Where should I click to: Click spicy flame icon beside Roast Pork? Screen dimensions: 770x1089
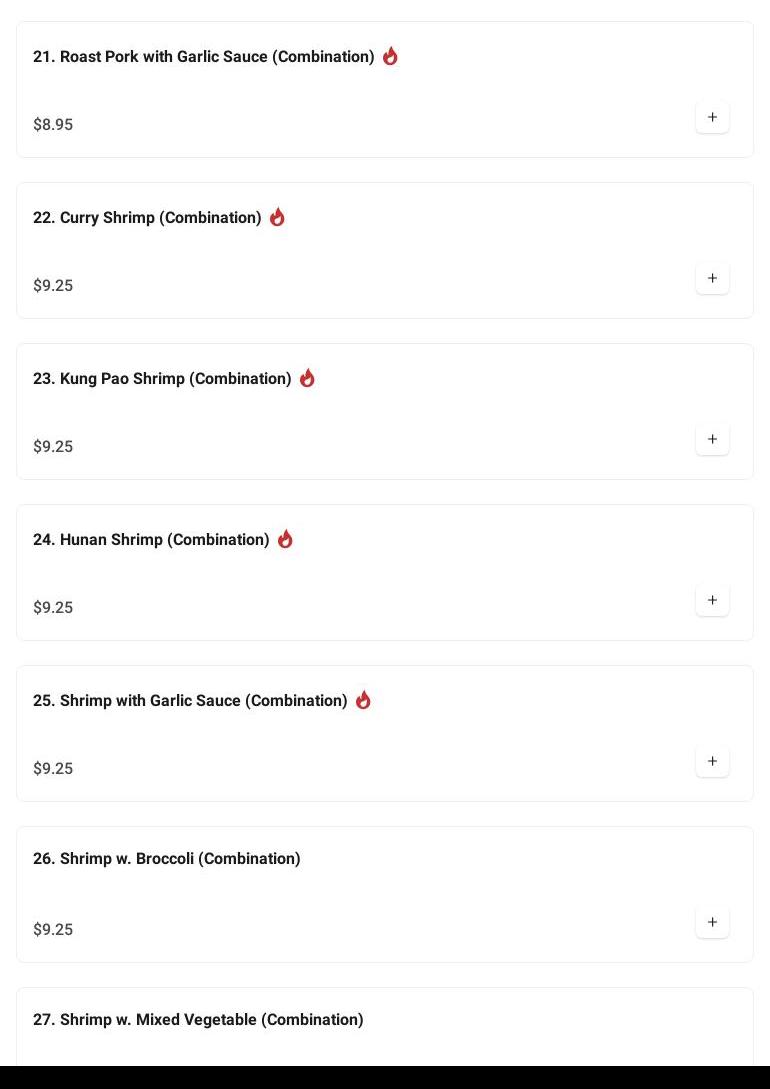click(390, 56)
